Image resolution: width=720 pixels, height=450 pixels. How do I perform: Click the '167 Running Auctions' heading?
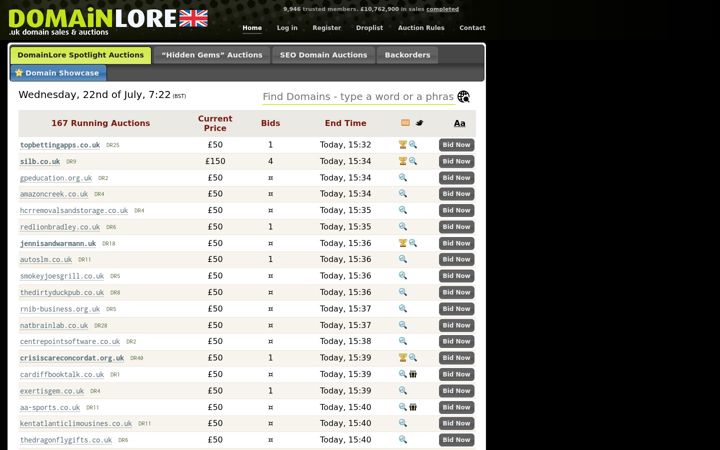coord(101,123)
